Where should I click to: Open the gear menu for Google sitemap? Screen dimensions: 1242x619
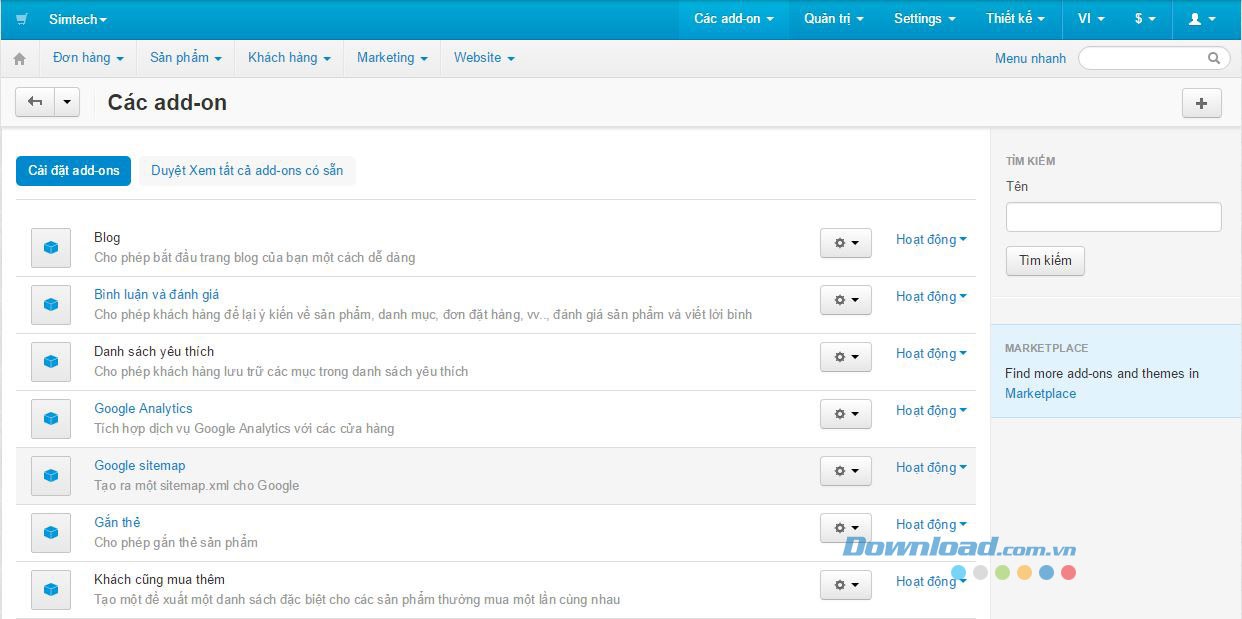[845, 470]
